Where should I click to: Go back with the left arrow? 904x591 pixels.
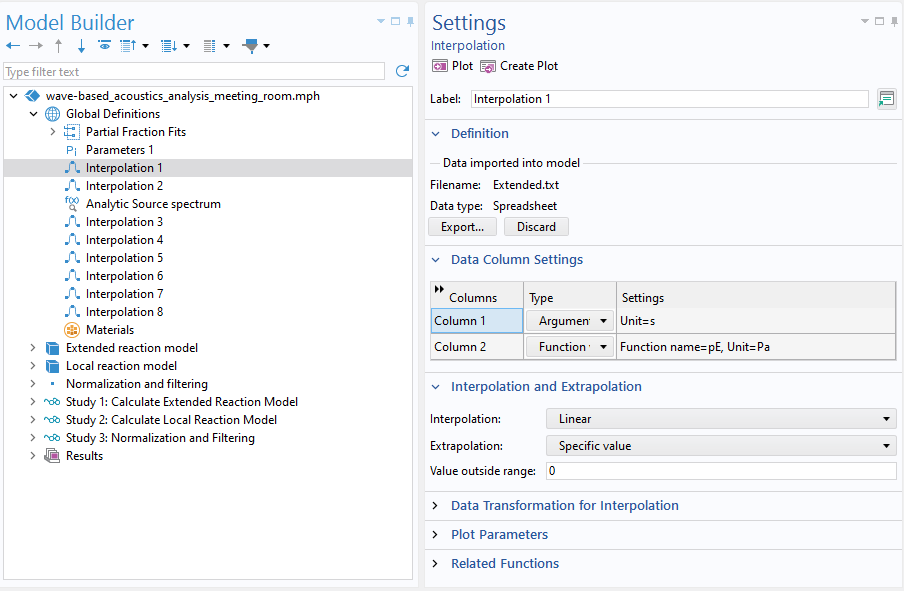click(13, 46)
